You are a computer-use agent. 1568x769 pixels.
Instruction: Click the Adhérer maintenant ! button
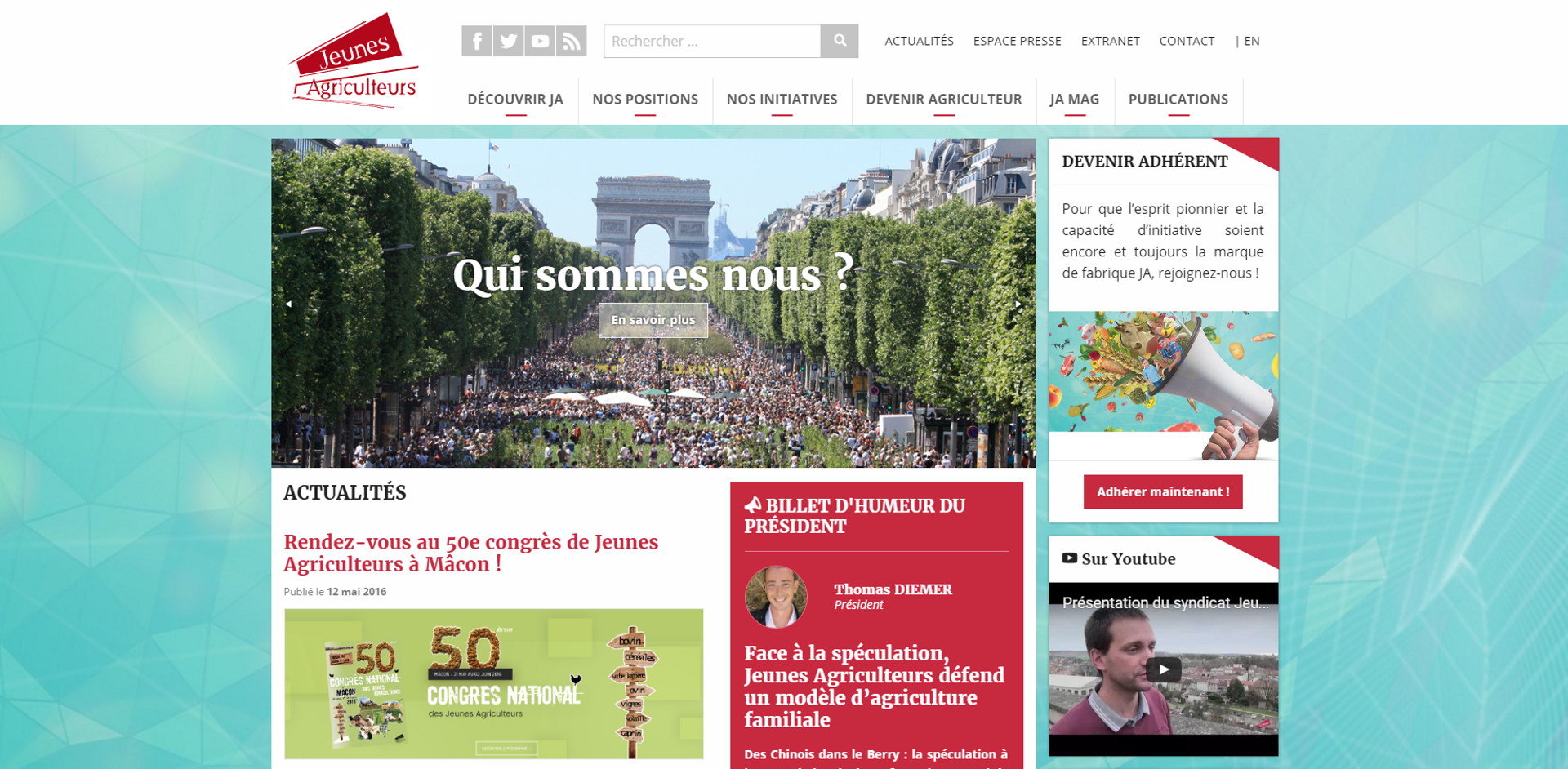[x=1163, y=491]
